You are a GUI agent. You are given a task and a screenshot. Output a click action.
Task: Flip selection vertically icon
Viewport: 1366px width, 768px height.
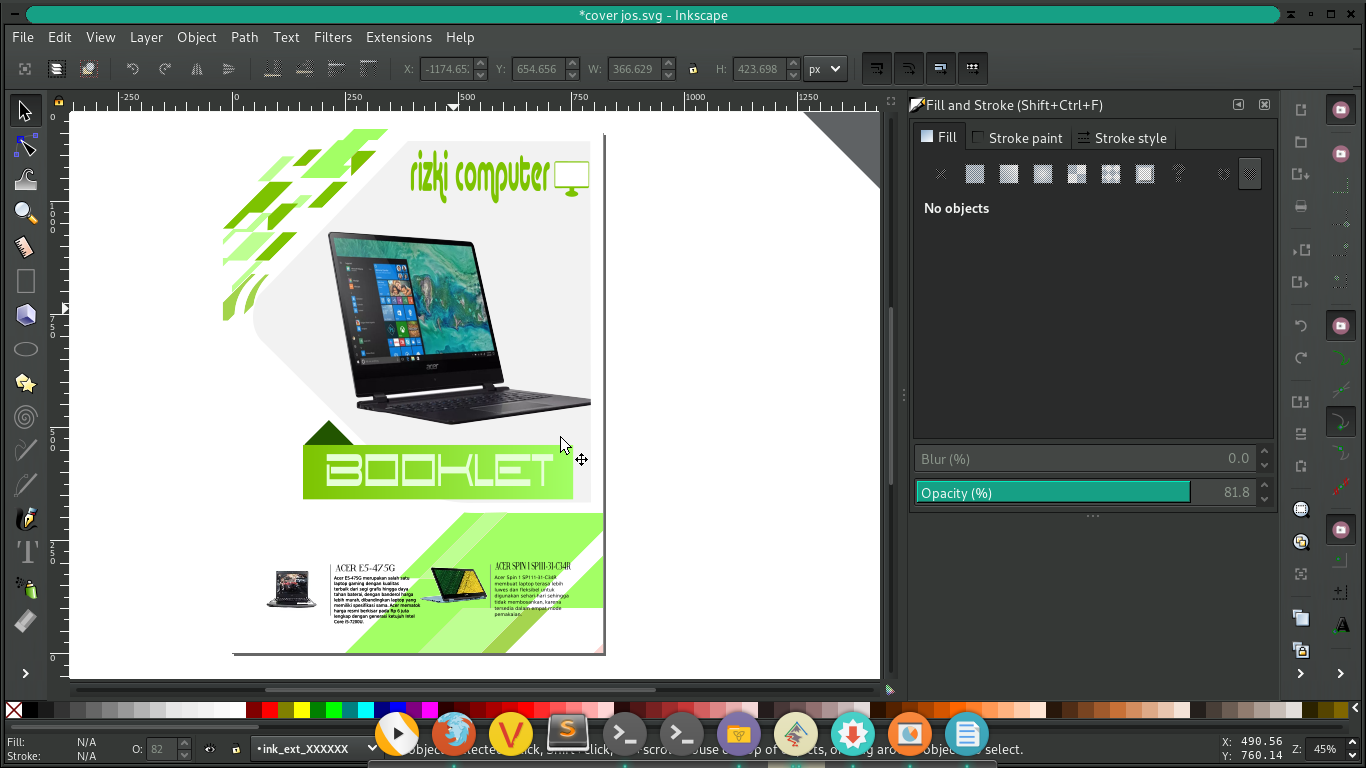pos(229,69)
